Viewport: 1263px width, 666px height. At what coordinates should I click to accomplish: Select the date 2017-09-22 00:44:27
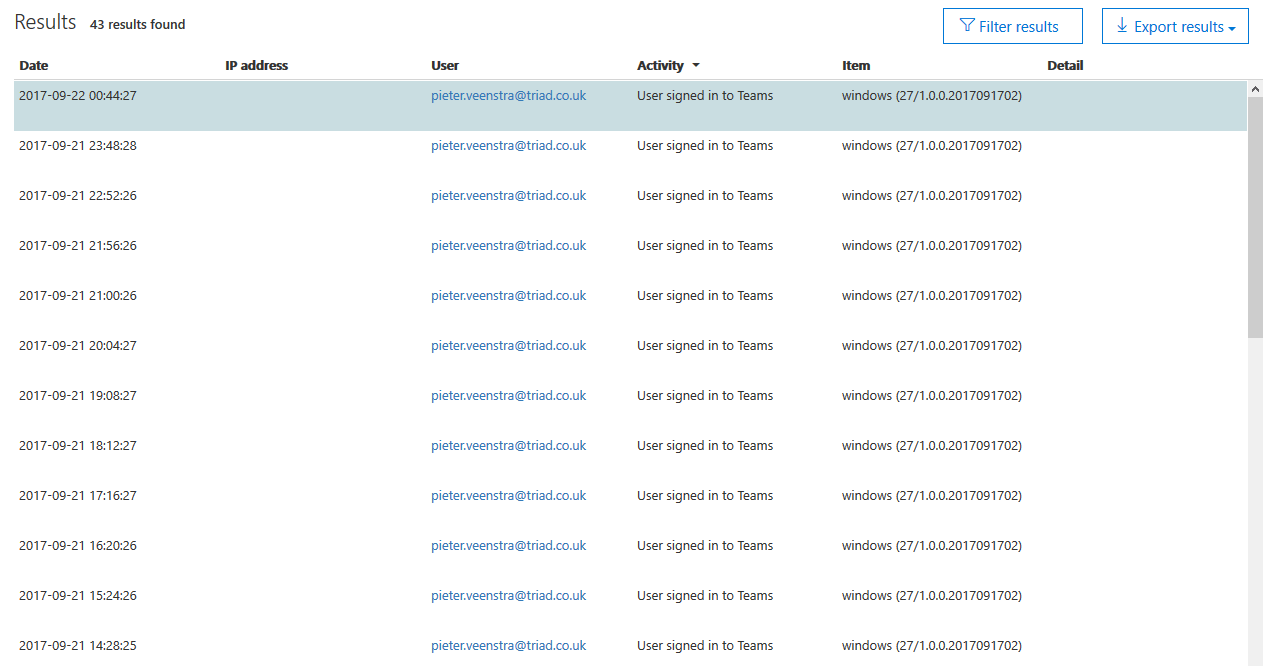(x=78, y=96)
